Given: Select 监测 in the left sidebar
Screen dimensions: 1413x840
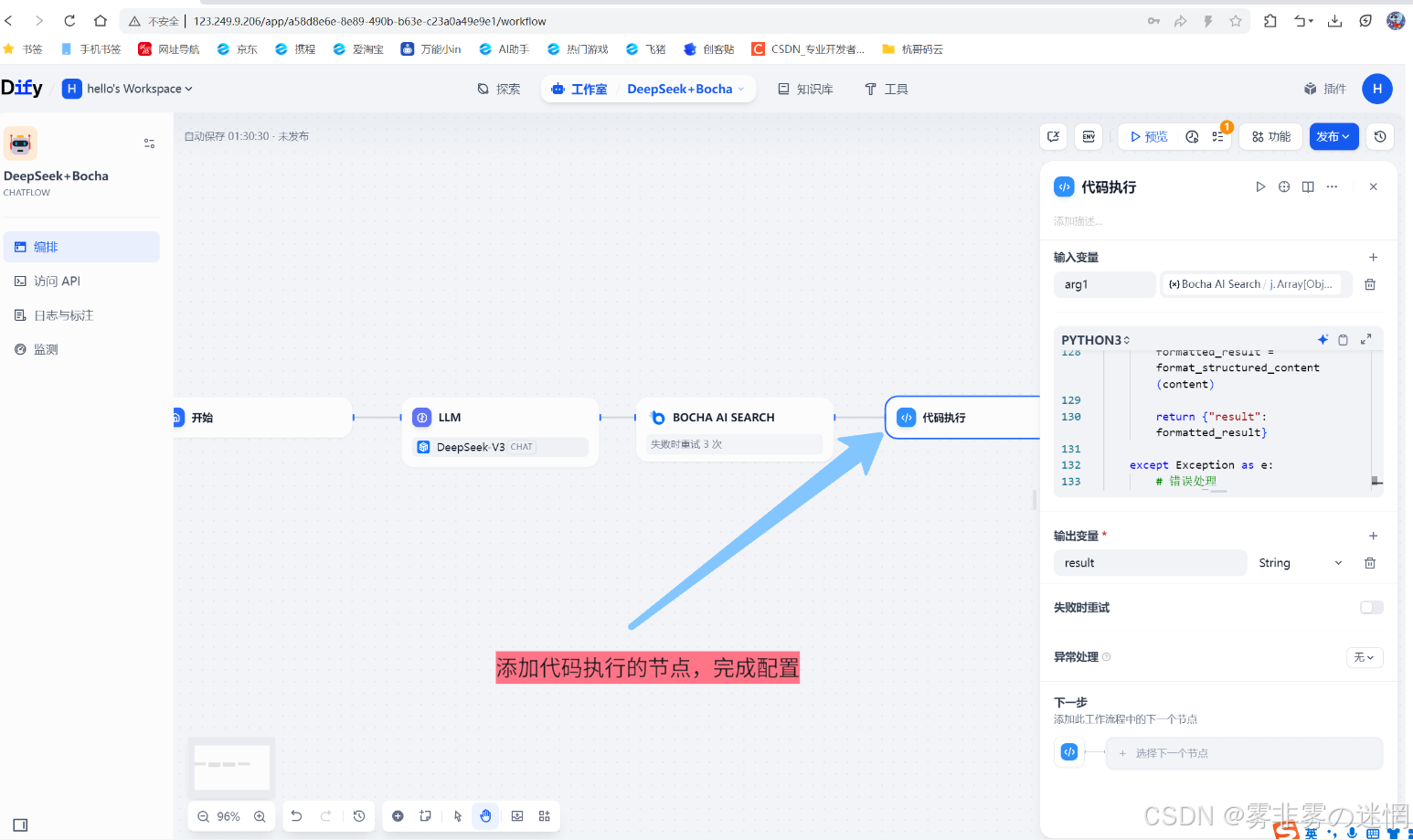Looking at the screenshot, I should click(x=81, y=349).
